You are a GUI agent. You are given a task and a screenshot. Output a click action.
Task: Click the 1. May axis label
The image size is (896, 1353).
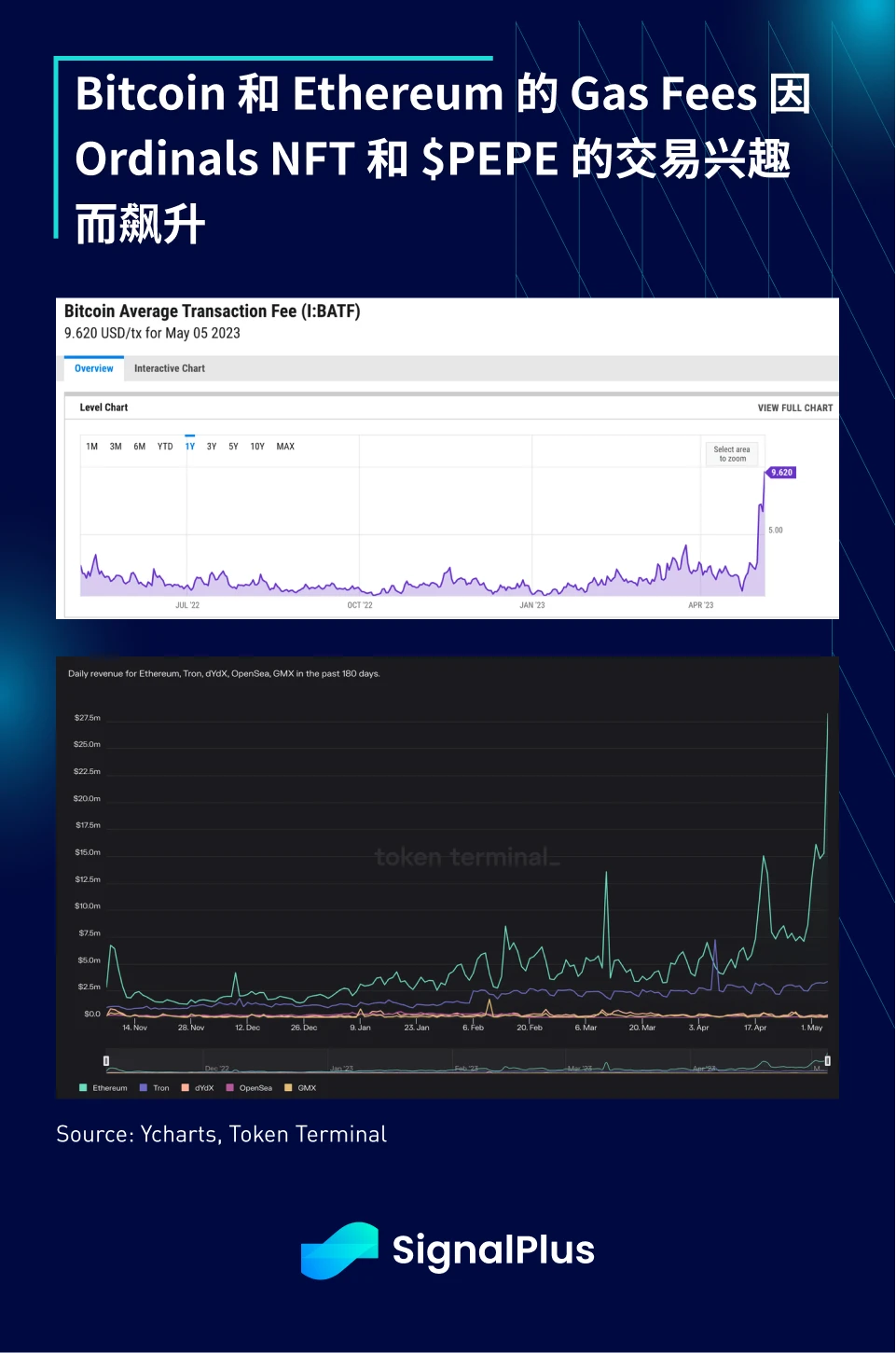tap(812, 1028)
